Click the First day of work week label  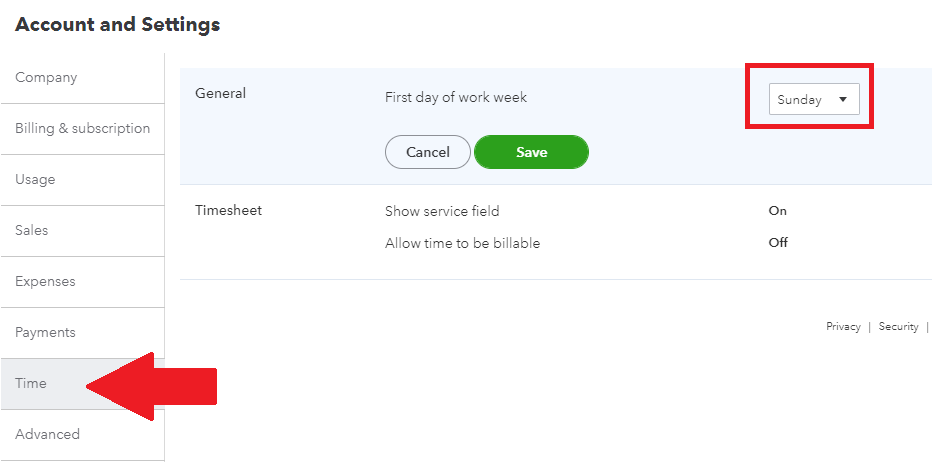[x=455, y=98]
